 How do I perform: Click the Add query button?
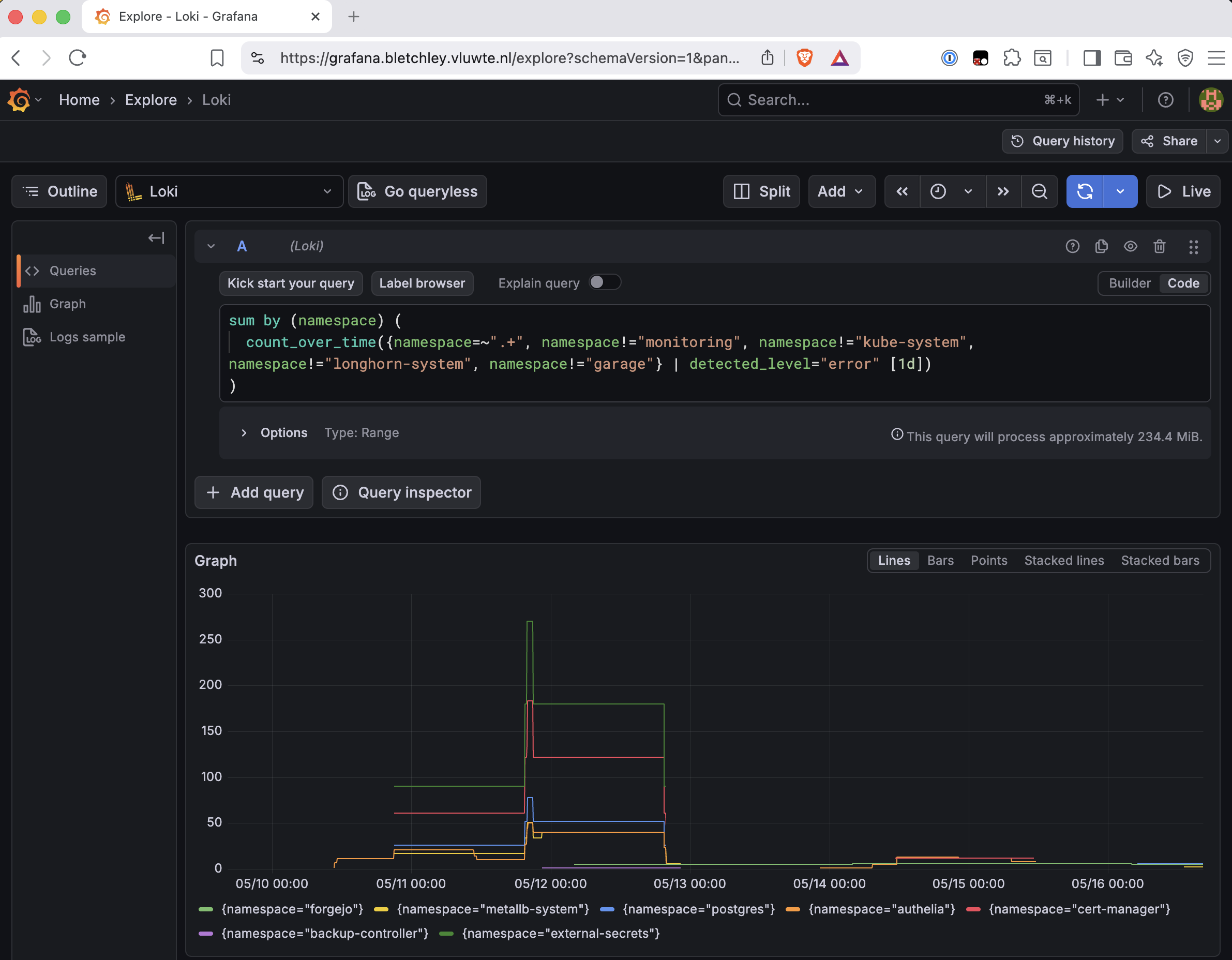[254, 492]
